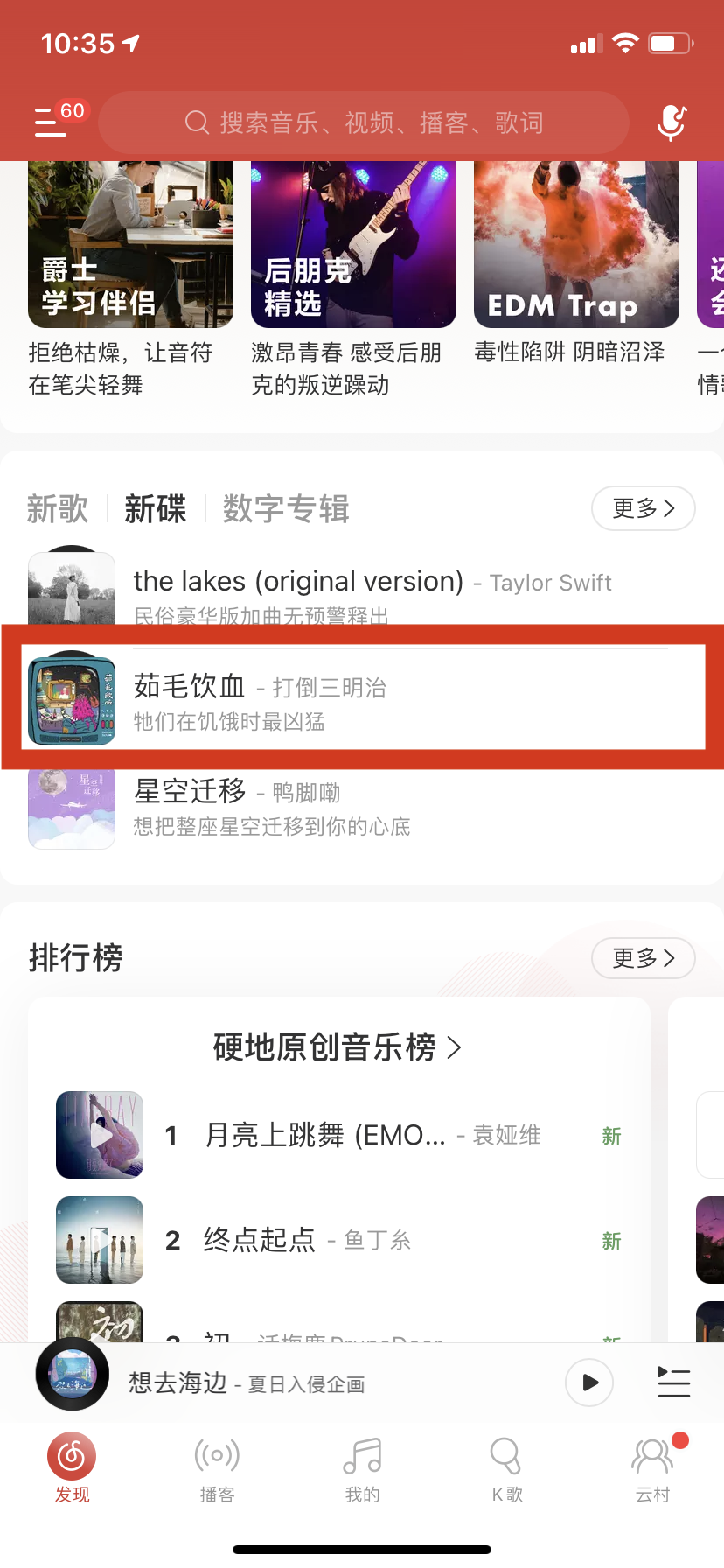Open the playlist queue icon
This screenshot has width=724, height=1568.
673,1382
